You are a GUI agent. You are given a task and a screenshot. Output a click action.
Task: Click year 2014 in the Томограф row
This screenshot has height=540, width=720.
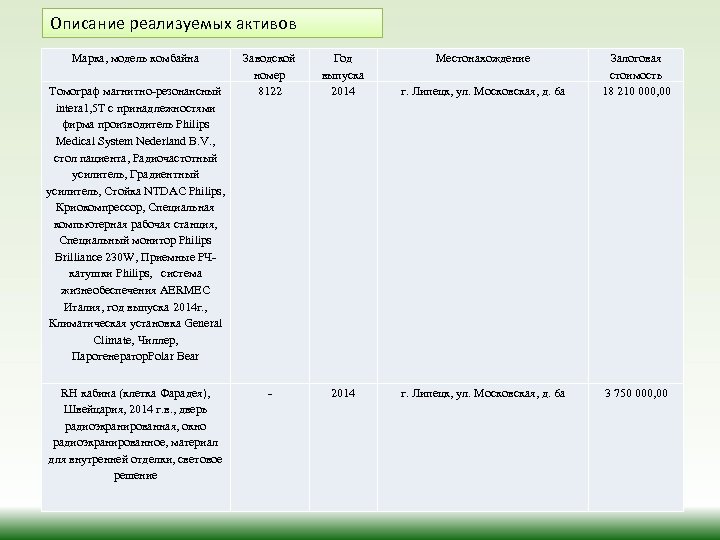click(343, 91)
